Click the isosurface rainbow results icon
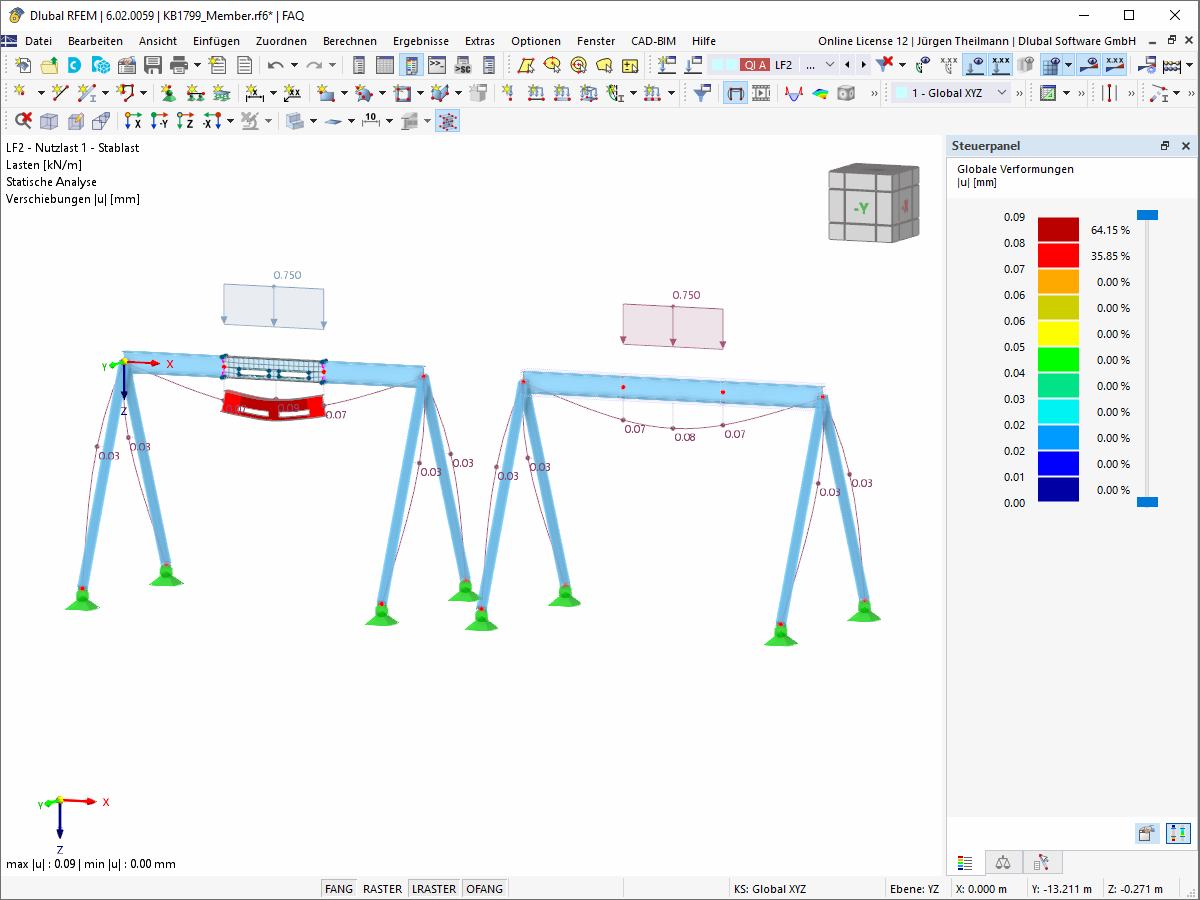1200x900 pixels. pyautogui.click(x=820, y=93)
